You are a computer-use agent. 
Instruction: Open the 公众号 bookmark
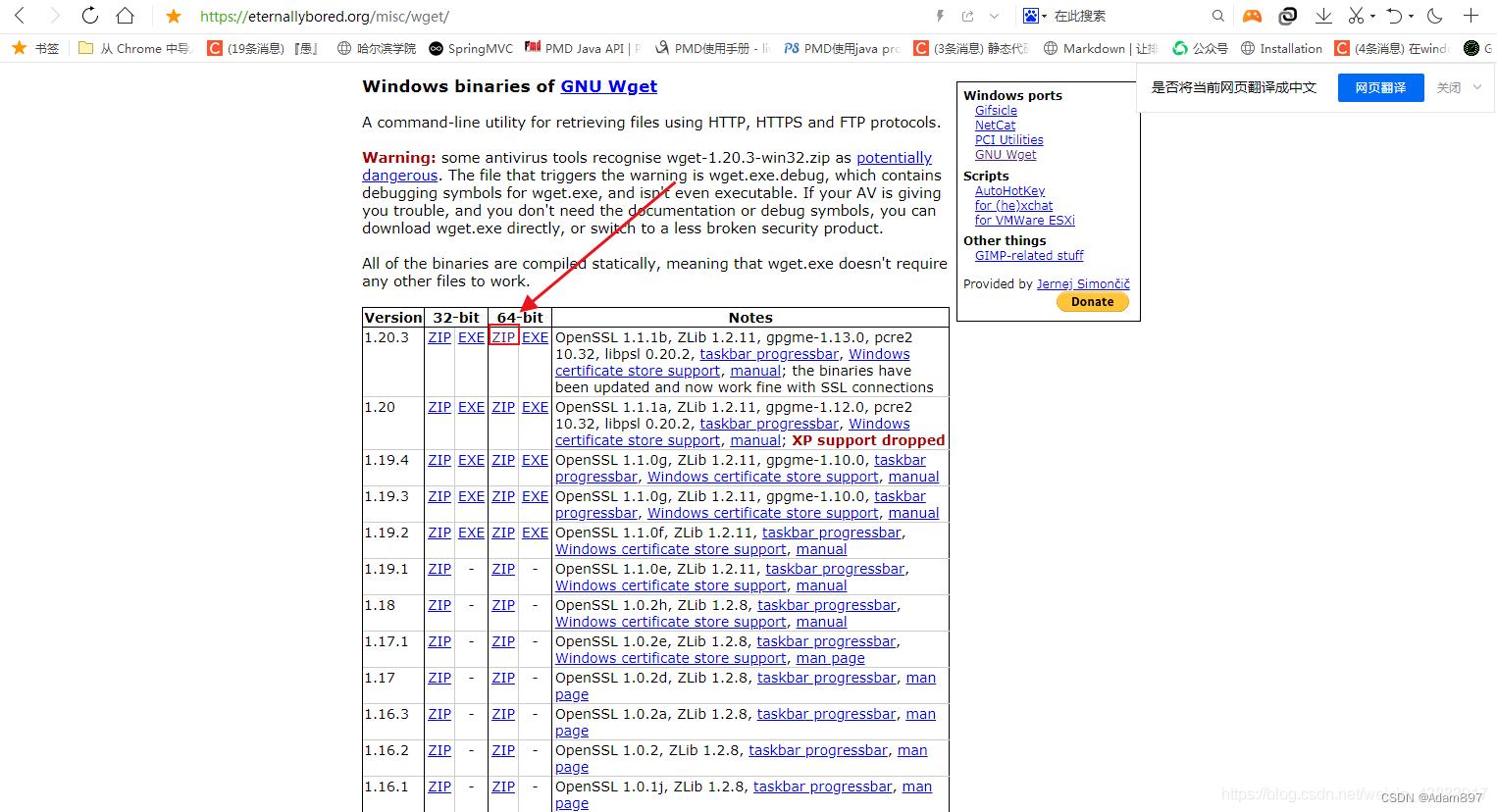(x=1200, y=48)
